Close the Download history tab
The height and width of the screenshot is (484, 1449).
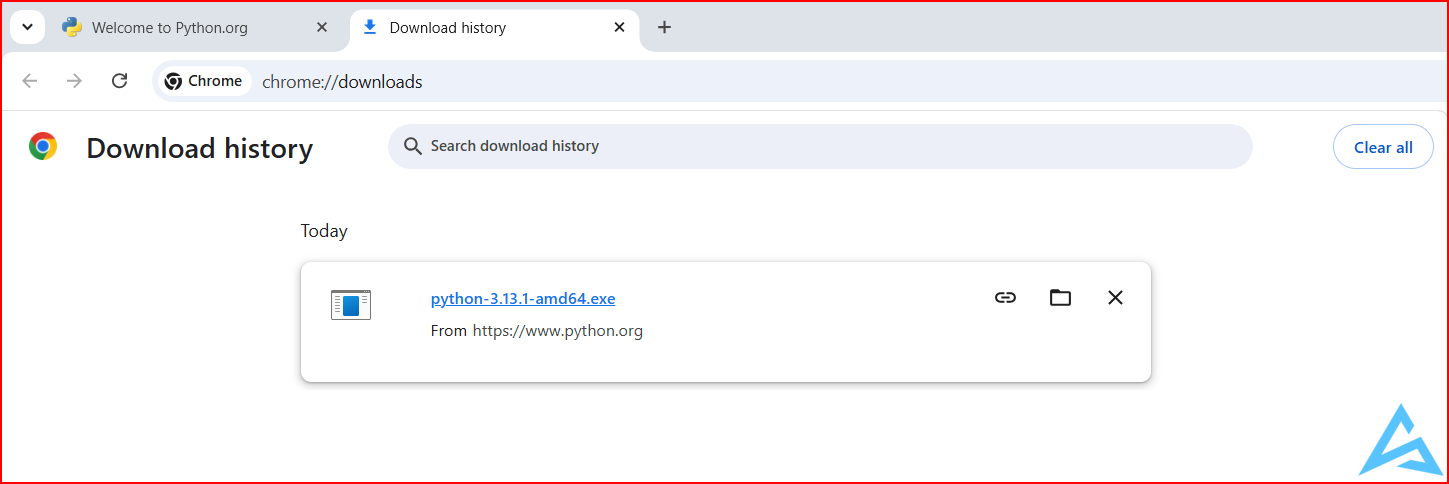click(x=620, y=28)
